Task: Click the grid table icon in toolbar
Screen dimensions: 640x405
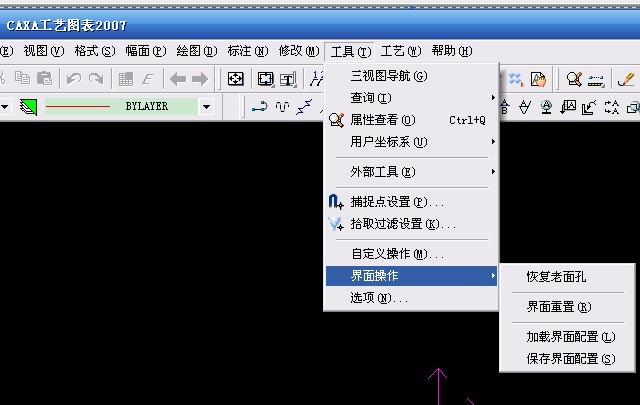Action: [x=126, y=79]
